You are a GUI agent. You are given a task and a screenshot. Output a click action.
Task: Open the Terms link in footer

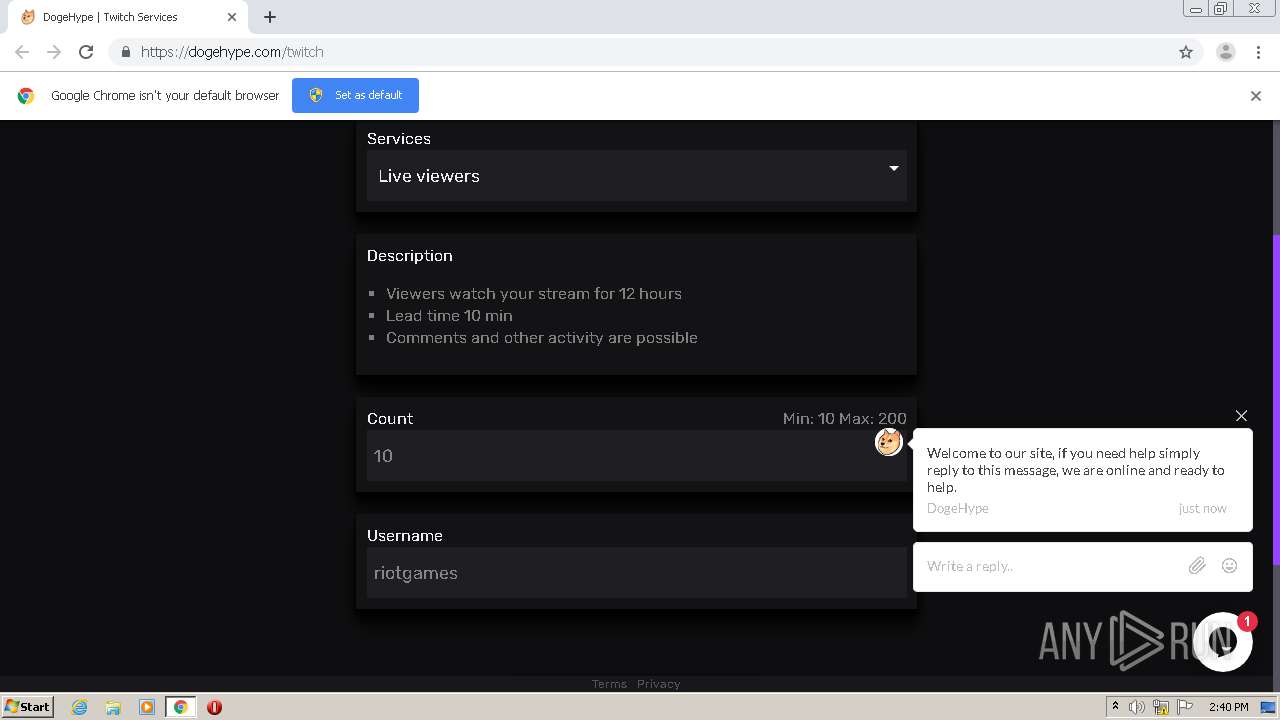click(x=609, y=684)
